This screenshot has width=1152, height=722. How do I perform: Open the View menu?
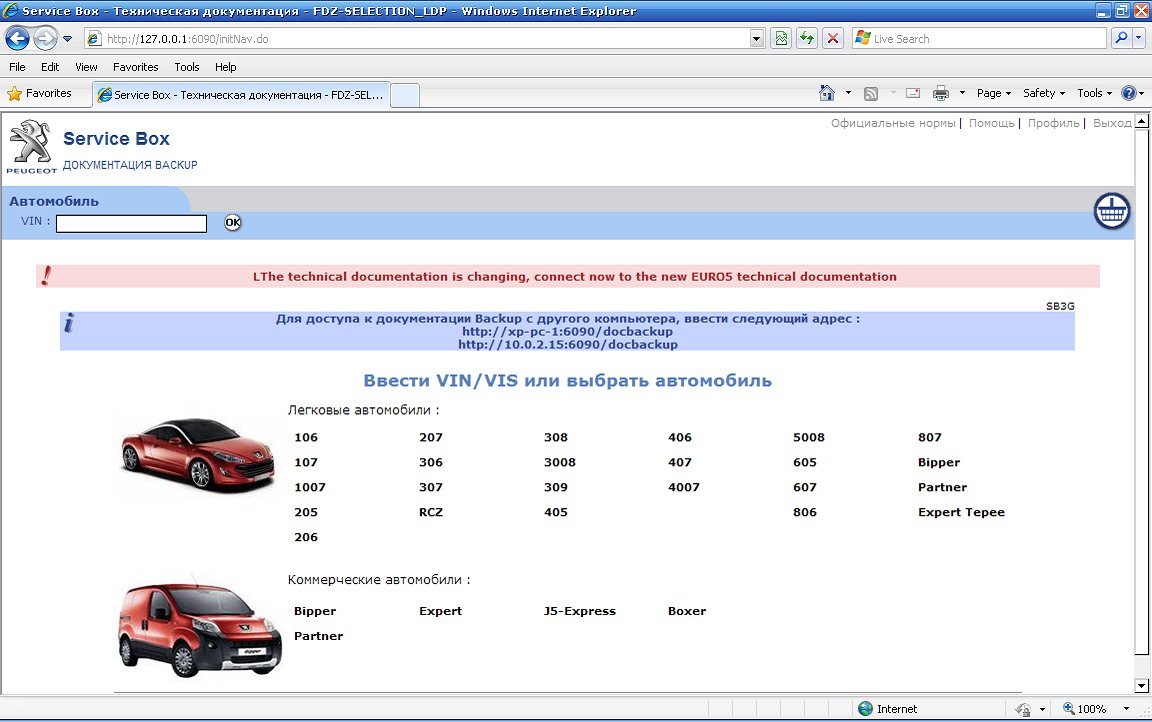(86, 67)
